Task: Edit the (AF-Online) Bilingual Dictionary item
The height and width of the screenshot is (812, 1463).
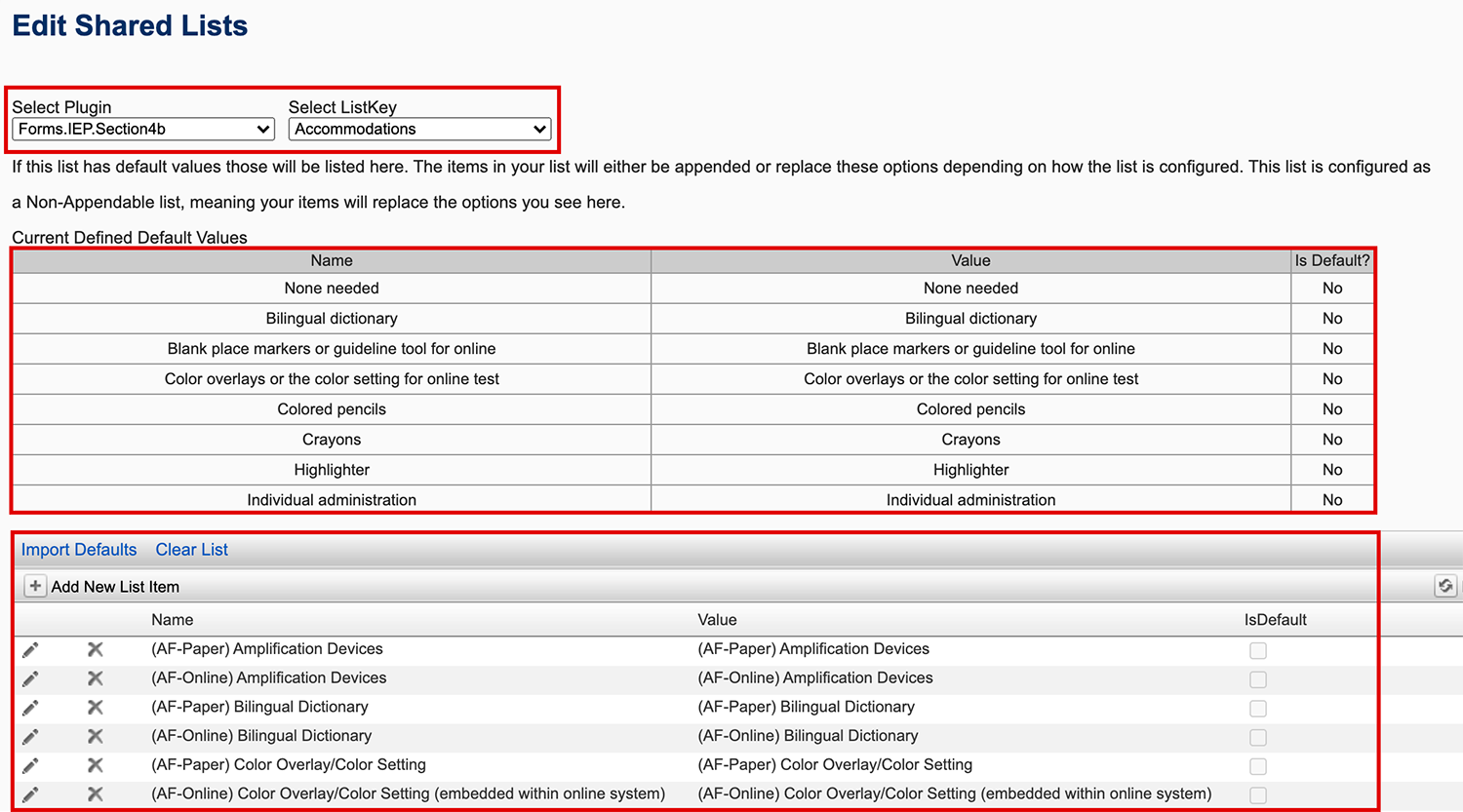Action: click(x=30, y=736)
